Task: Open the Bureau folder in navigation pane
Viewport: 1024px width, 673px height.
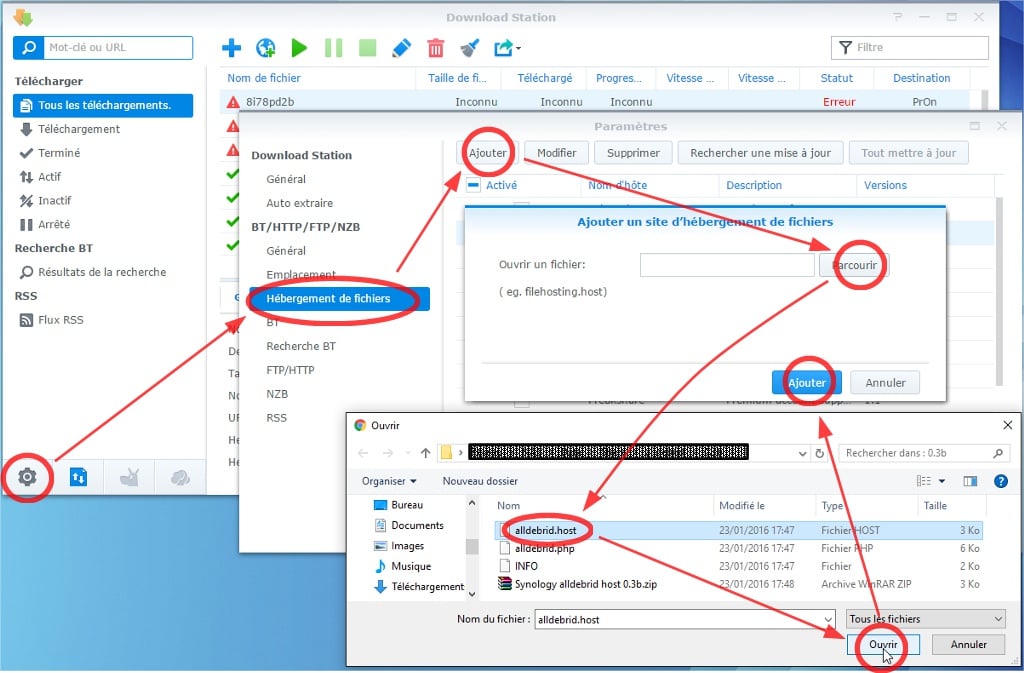Action: click(407, 505)
